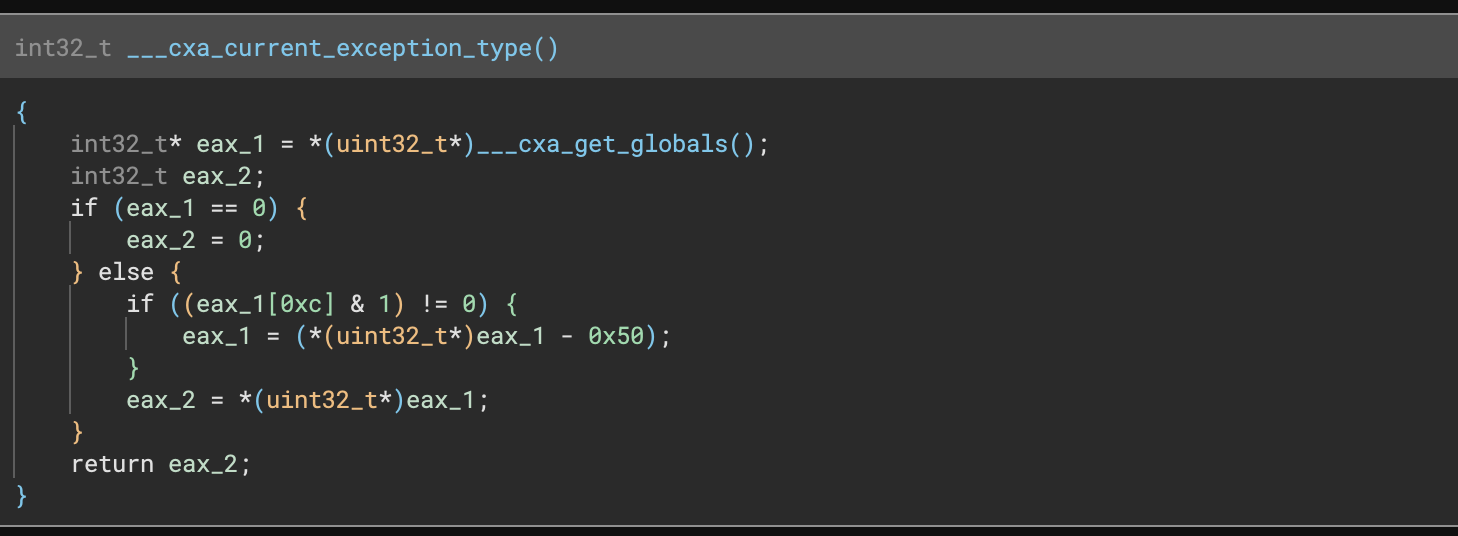
Task: Click the 'else' keyword
Action: 126,272
